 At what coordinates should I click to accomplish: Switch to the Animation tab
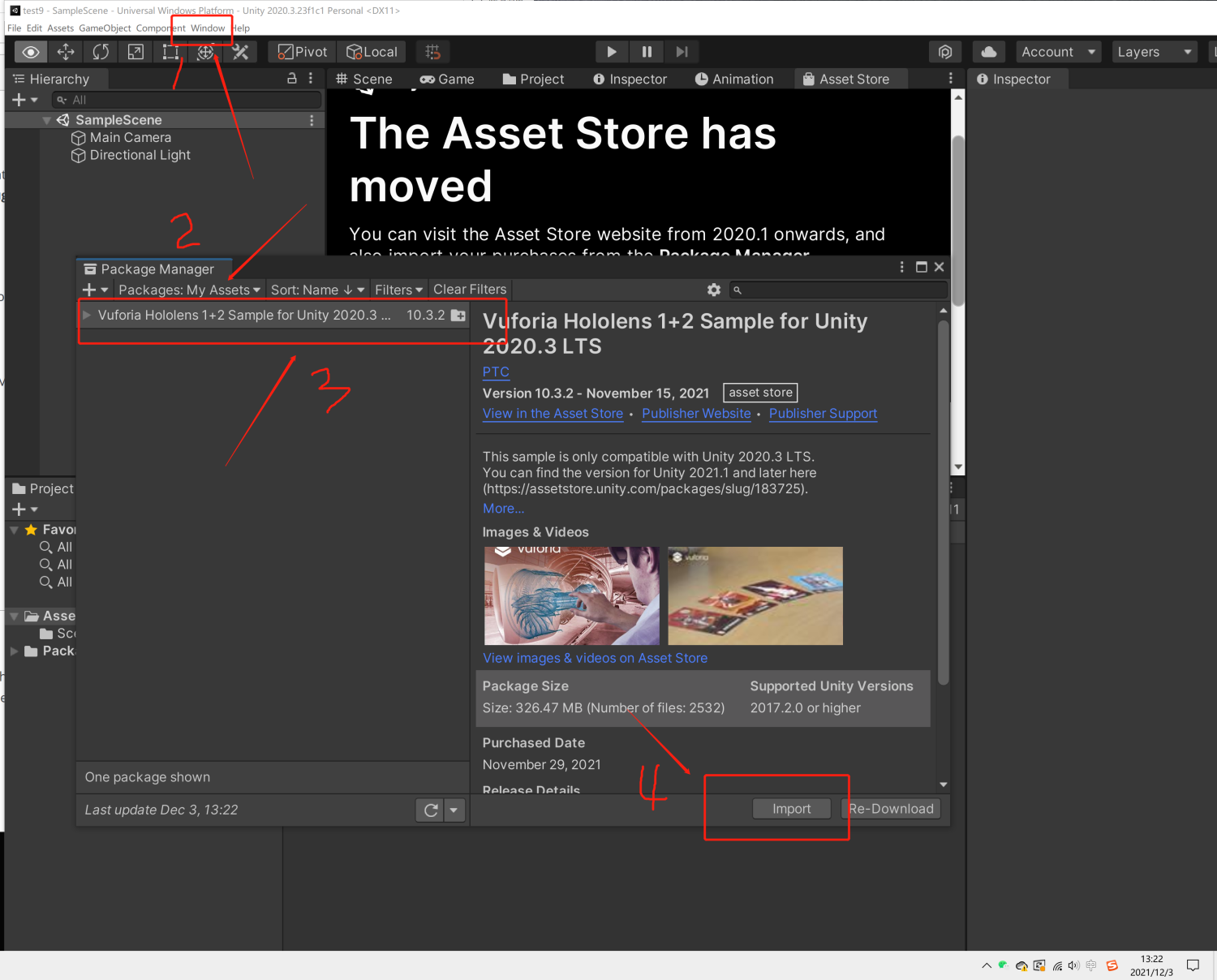tap(734, 79)
